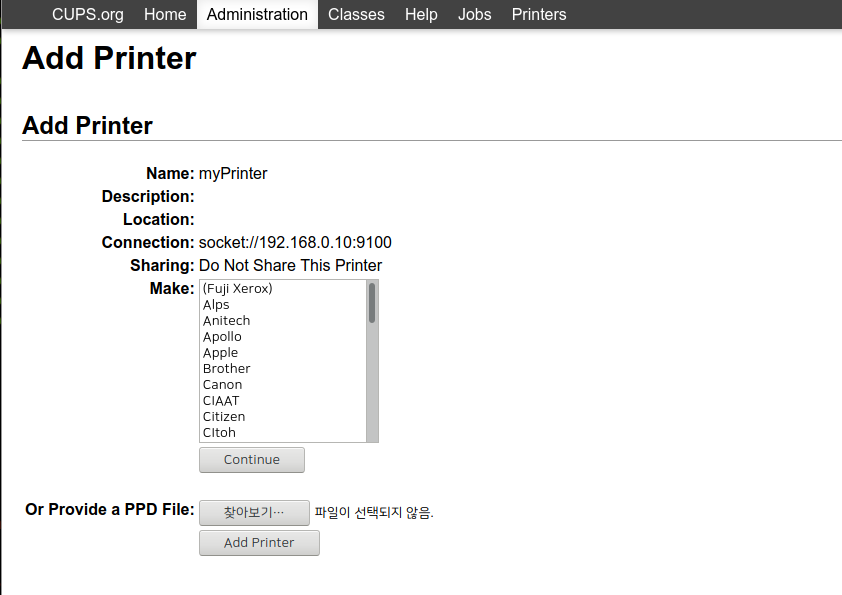Click the 찾아보기 file browse button
Screen dimensions: 842x595
254,513
